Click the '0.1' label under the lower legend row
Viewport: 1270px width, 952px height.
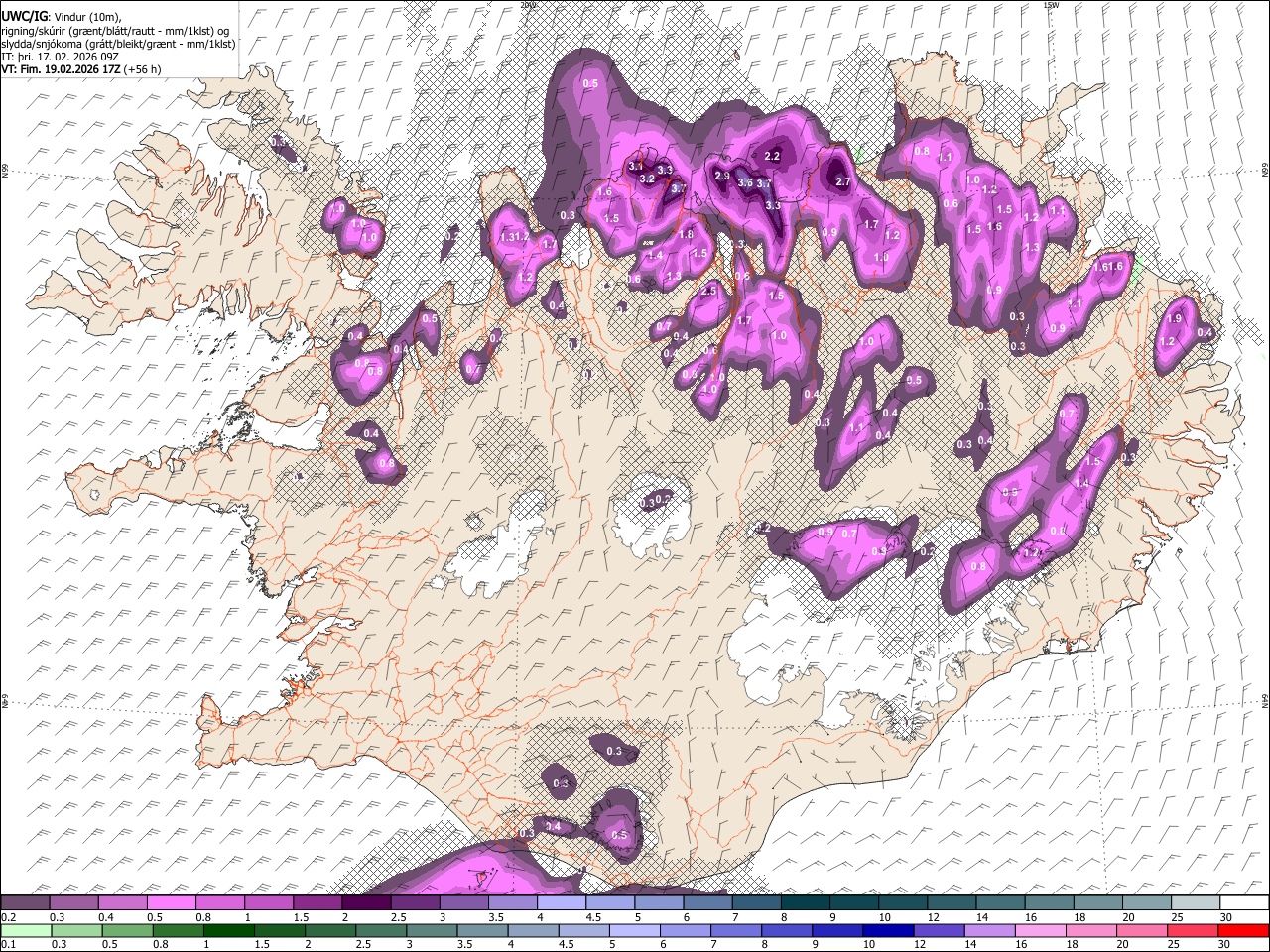pos(9,944)
